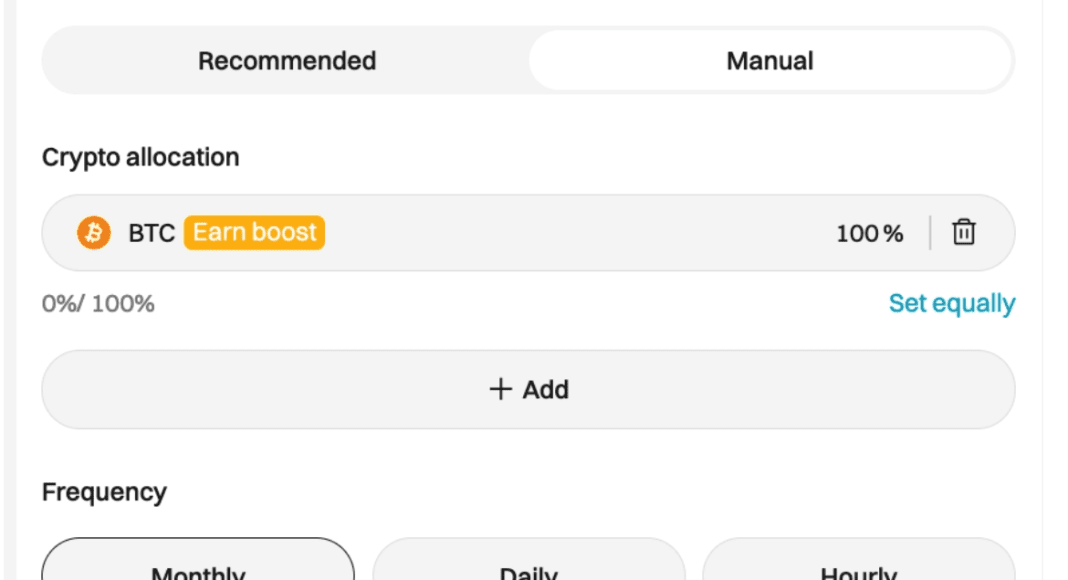The image size is (1068, 580).
Task: Click Set equally link
Action: pos(951,303)
